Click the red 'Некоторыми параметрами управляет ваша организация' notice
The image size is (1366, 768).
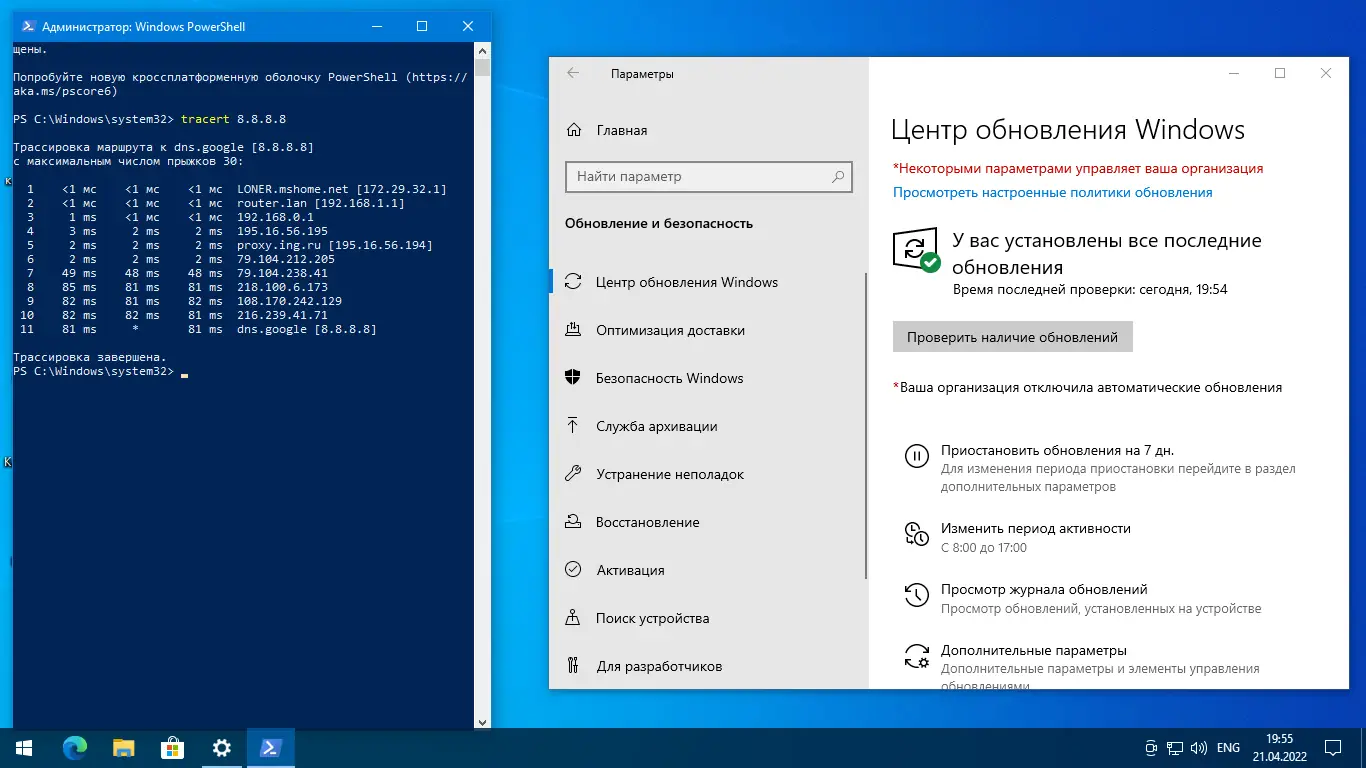coord(1078,169)
